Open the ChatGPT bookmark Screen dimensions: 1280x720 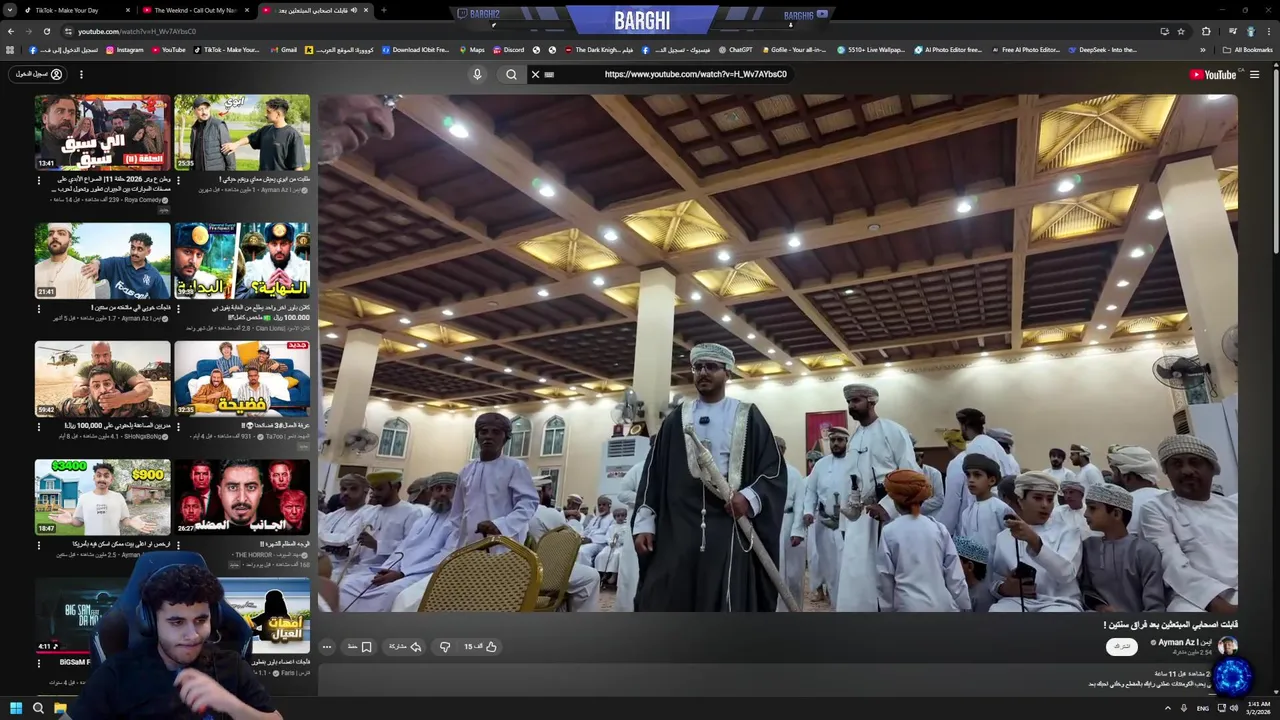(x=735, y=49)
